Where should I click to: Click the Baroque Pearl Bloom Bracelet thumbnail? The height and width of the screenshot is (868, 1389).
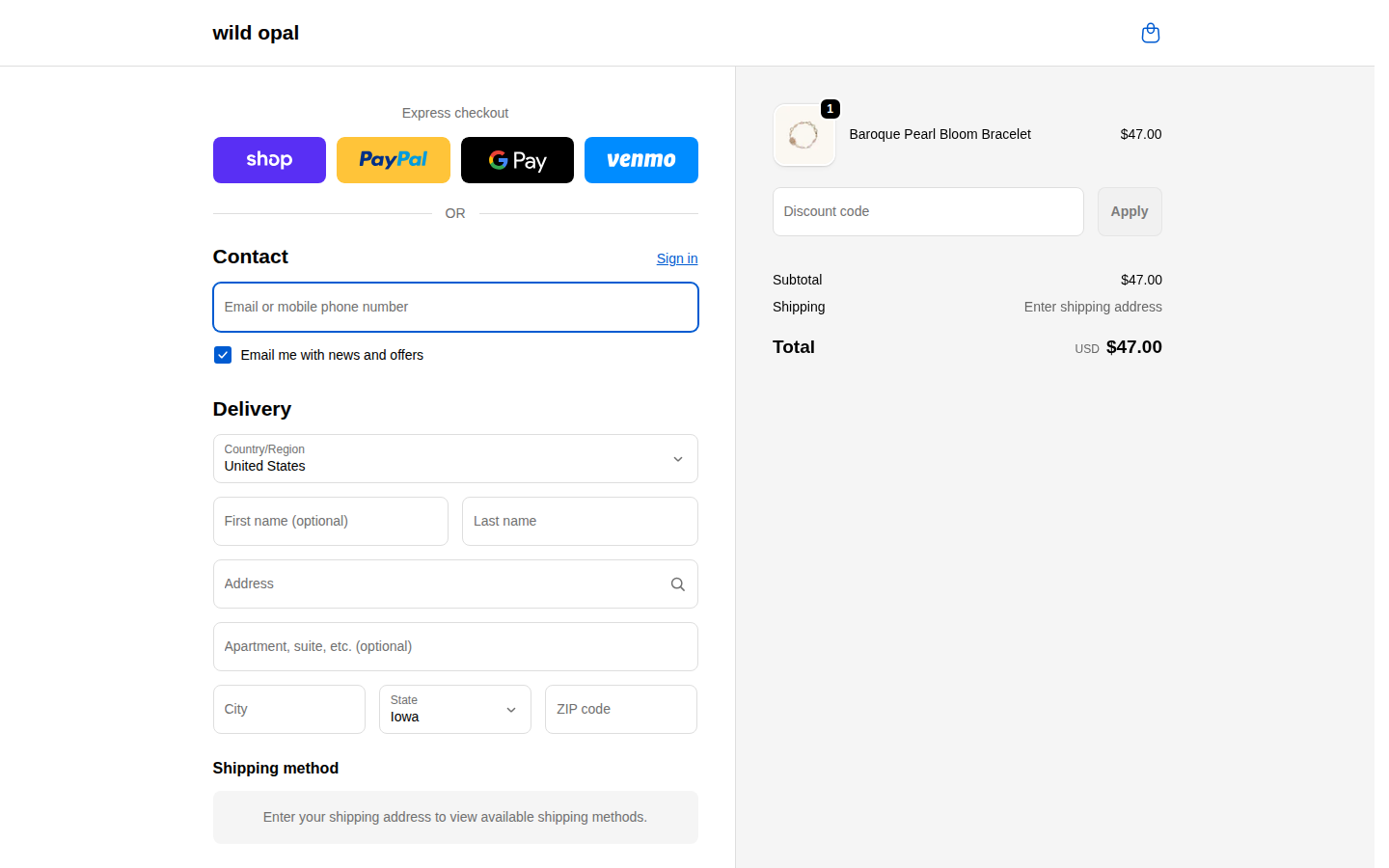point(804,135)
